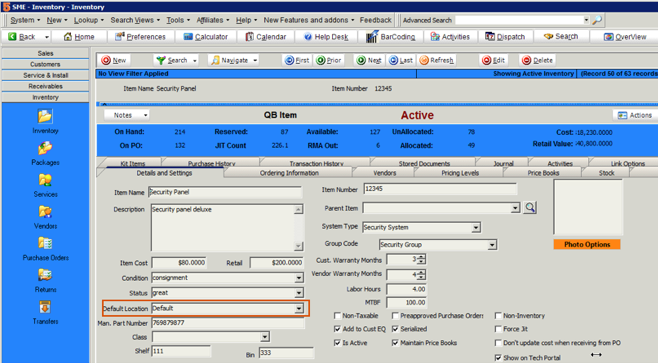
Task: Open Transfers in the sidebar
Action: click(x=45, y=312)
